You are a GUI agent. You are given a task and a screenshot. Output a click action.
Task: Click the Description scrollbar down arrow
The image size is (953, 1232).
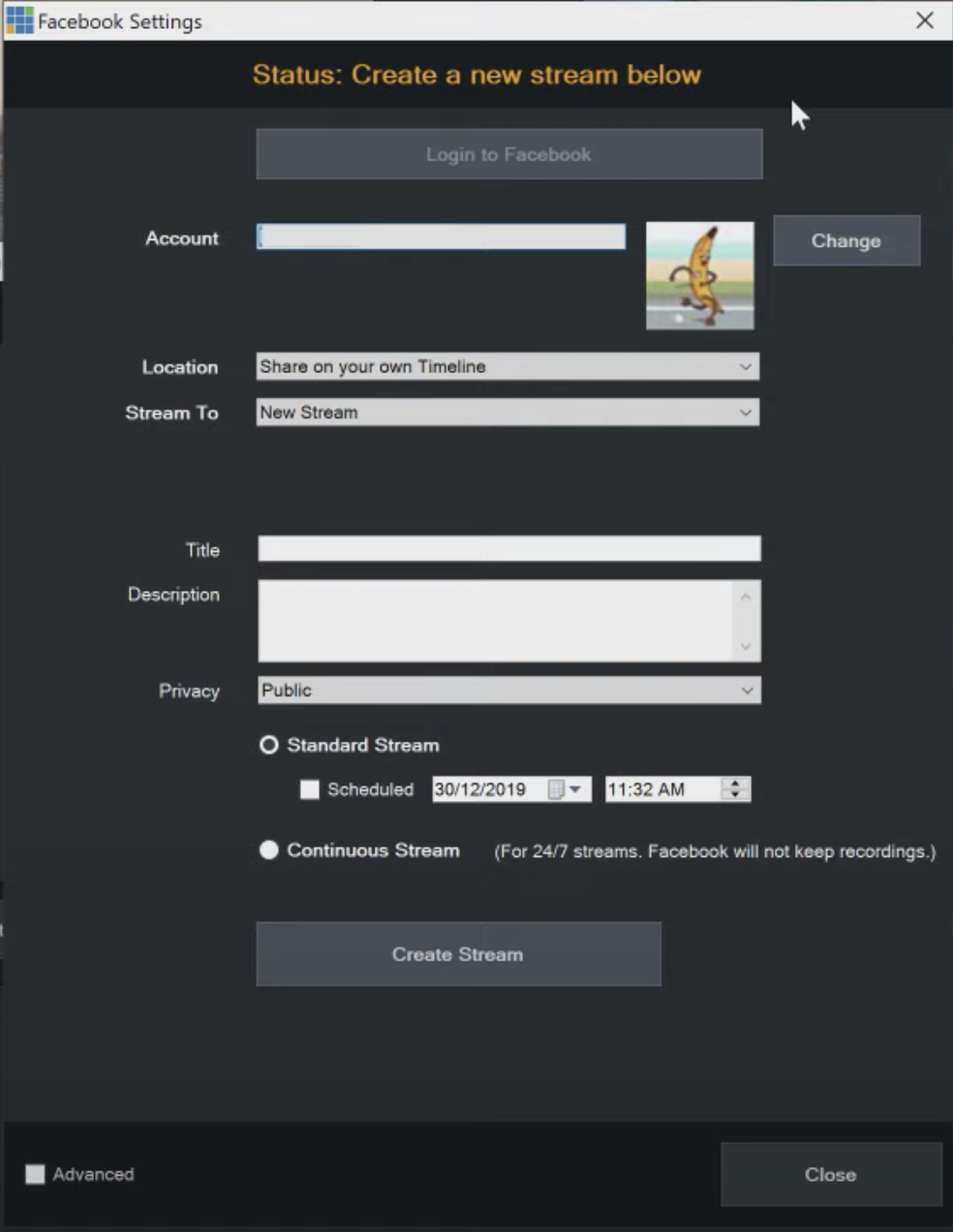pos(746,646)
